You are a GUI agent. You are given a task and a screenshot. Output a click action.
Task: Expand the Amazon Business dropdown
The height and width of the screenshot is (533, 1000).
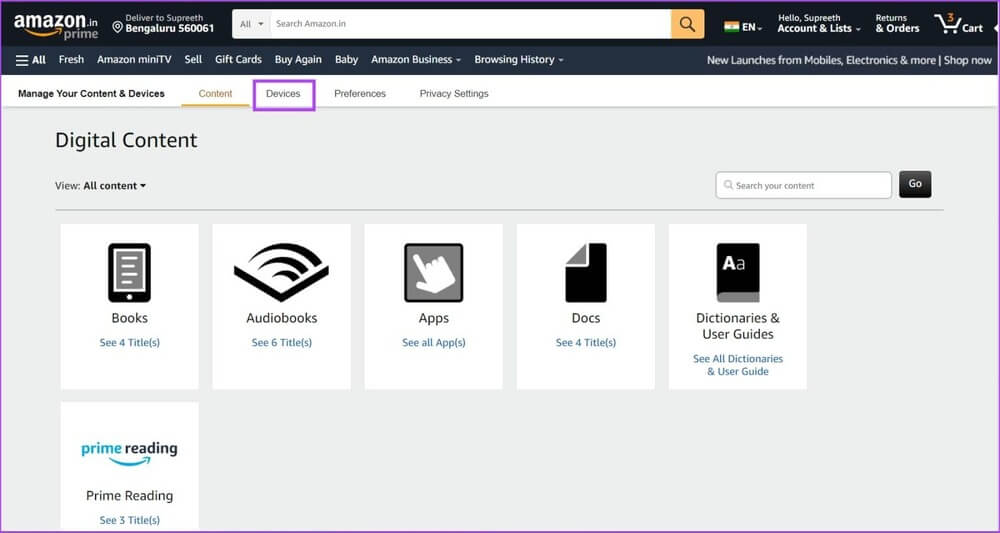[416, 60]
